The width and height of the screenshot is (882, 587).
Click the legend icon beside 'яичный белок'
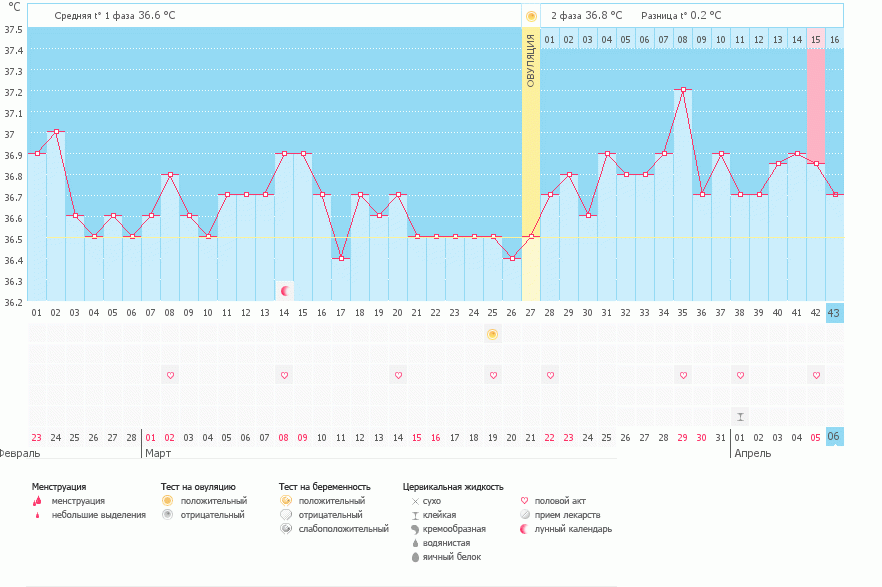(415, 557)
